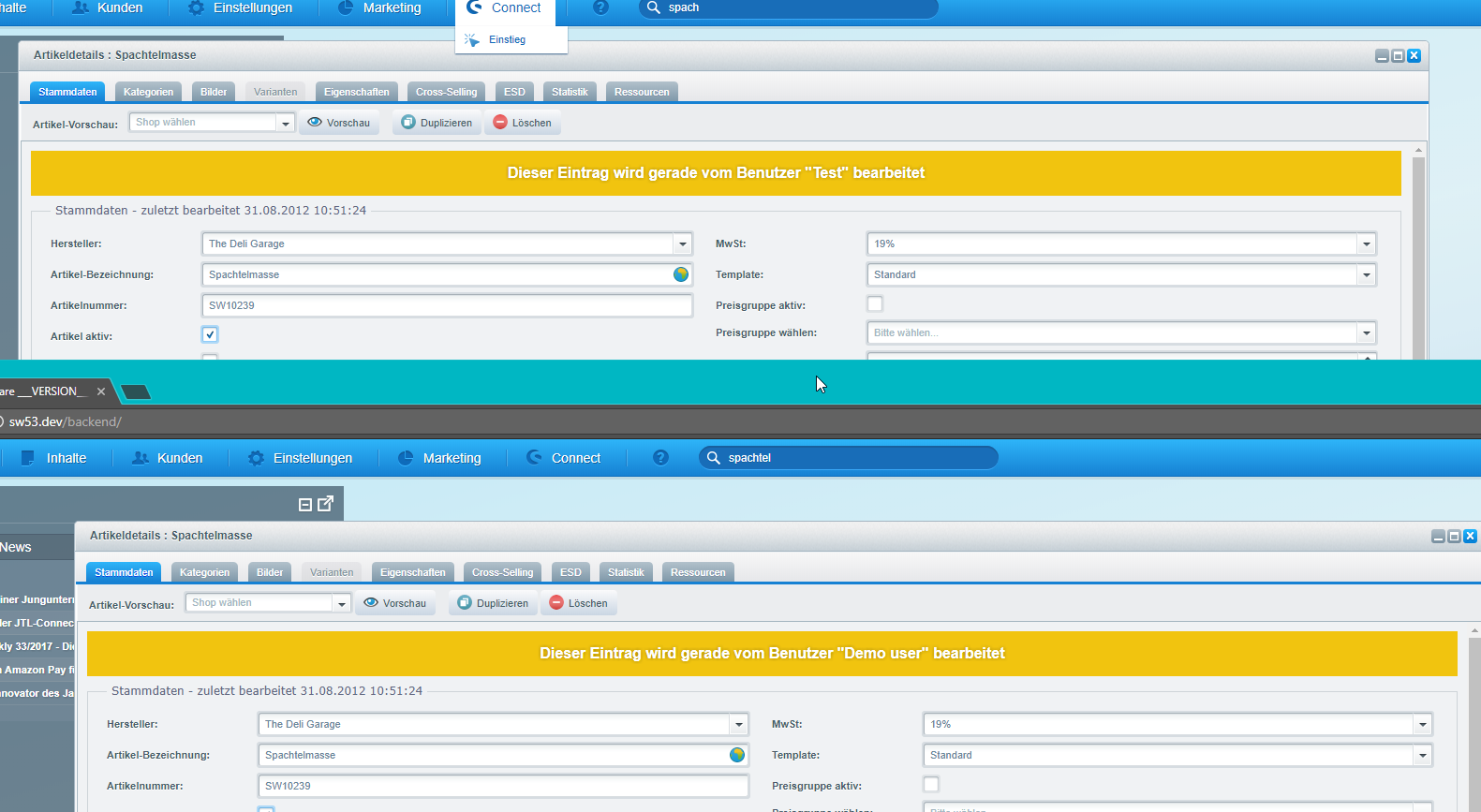Open Einstellungen menu in upper window
This screenshot has width=1481, height=812.
(x=241, y=7)
